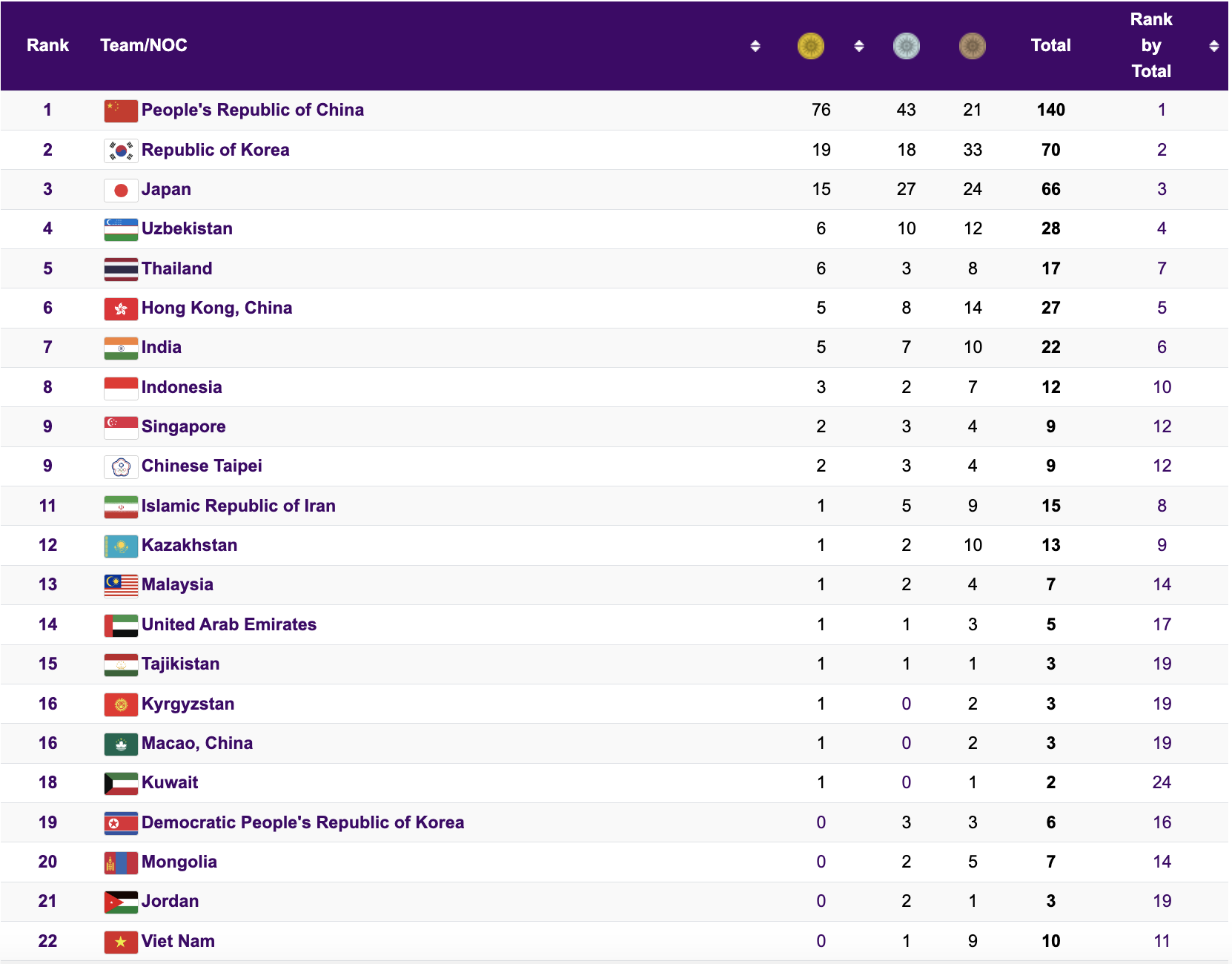Click the Republic of Korea flag
Viewport: 1232px width, 964px height.
(121, 151)
